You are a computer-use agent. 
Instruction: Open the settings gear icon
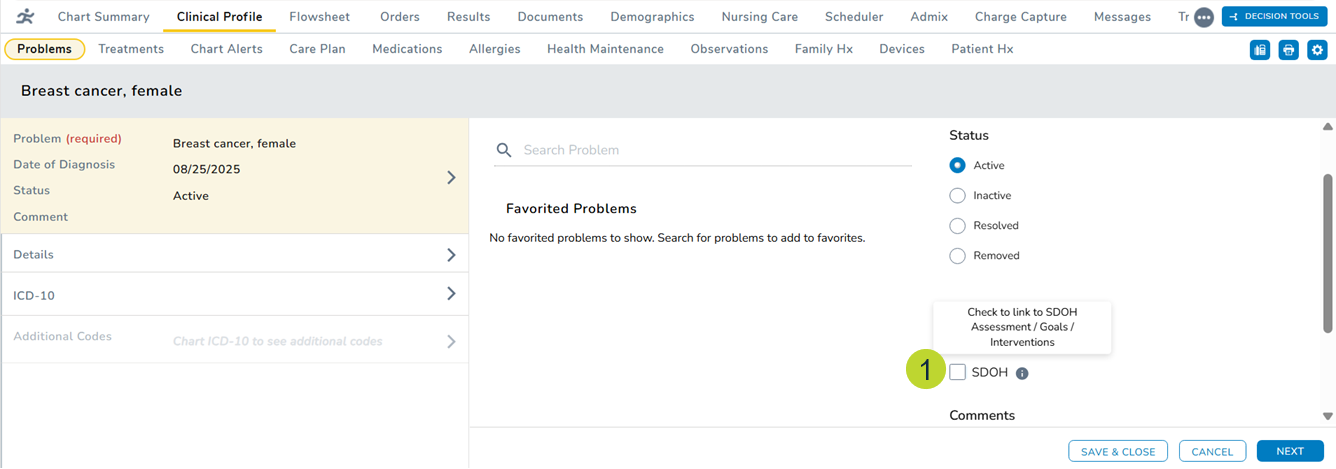tap(1317, 50)
